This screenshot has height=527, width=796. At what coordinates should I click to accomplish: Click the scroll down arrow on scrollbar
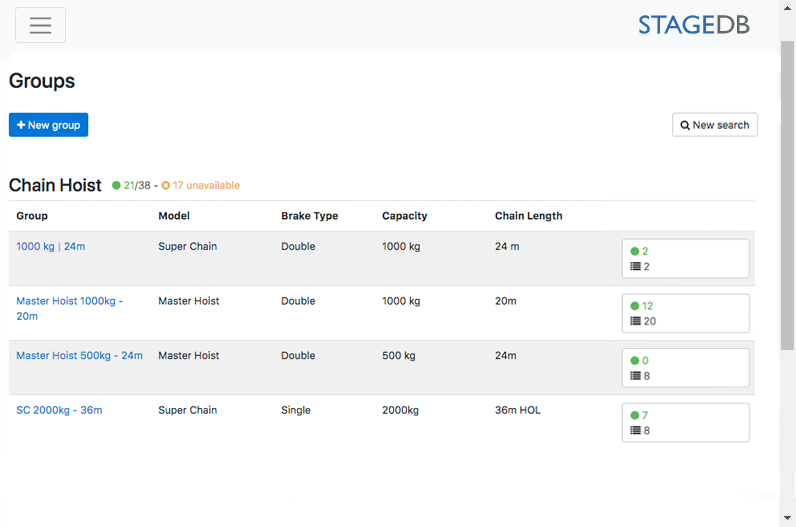(787, 517)
